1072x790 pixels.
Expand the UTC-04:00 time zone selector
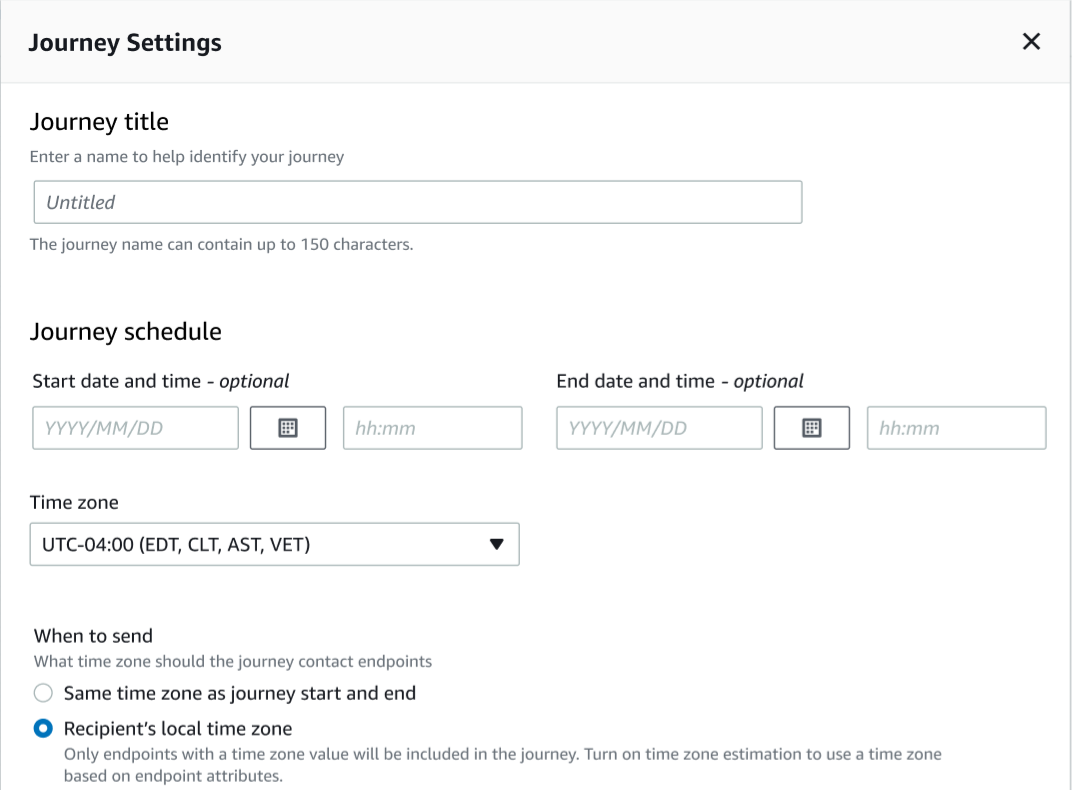[274, 544]
